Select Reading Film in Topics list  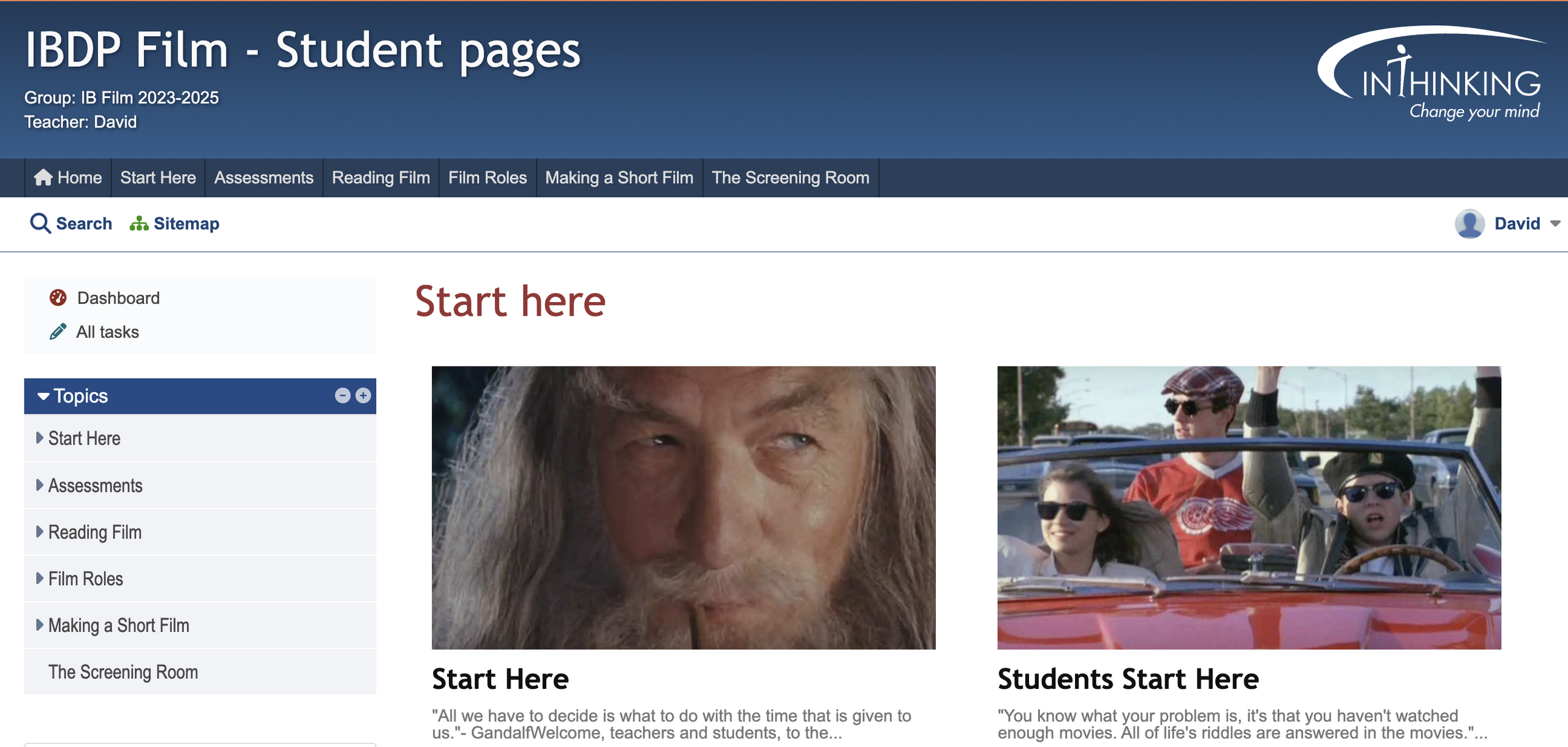click(x=95, y=532)
